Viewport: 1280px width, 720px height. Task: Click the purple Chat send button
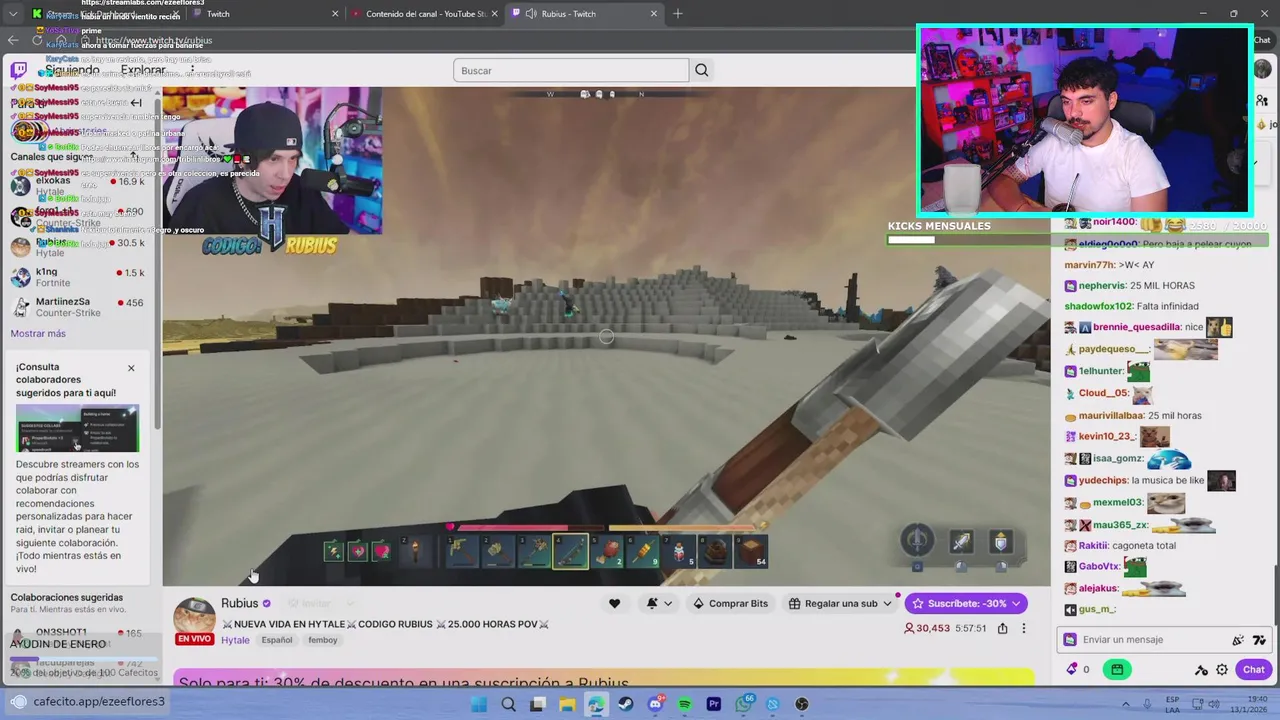[x=1254, y=669]
